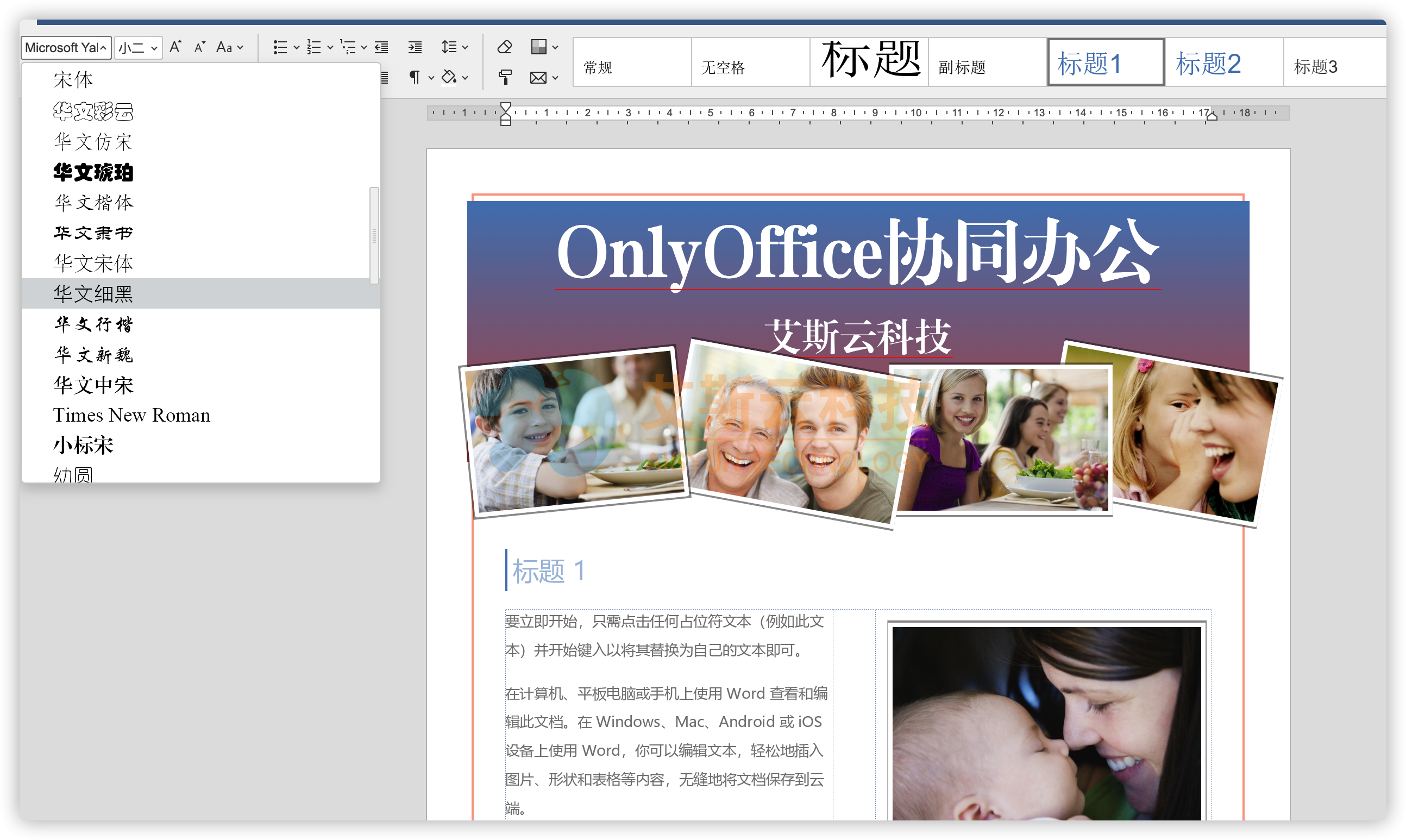Image resolution: width=1406 pixels, height=840 pixels.
Task: Open the font size 小二 dropdown
Action: point(138,48)
